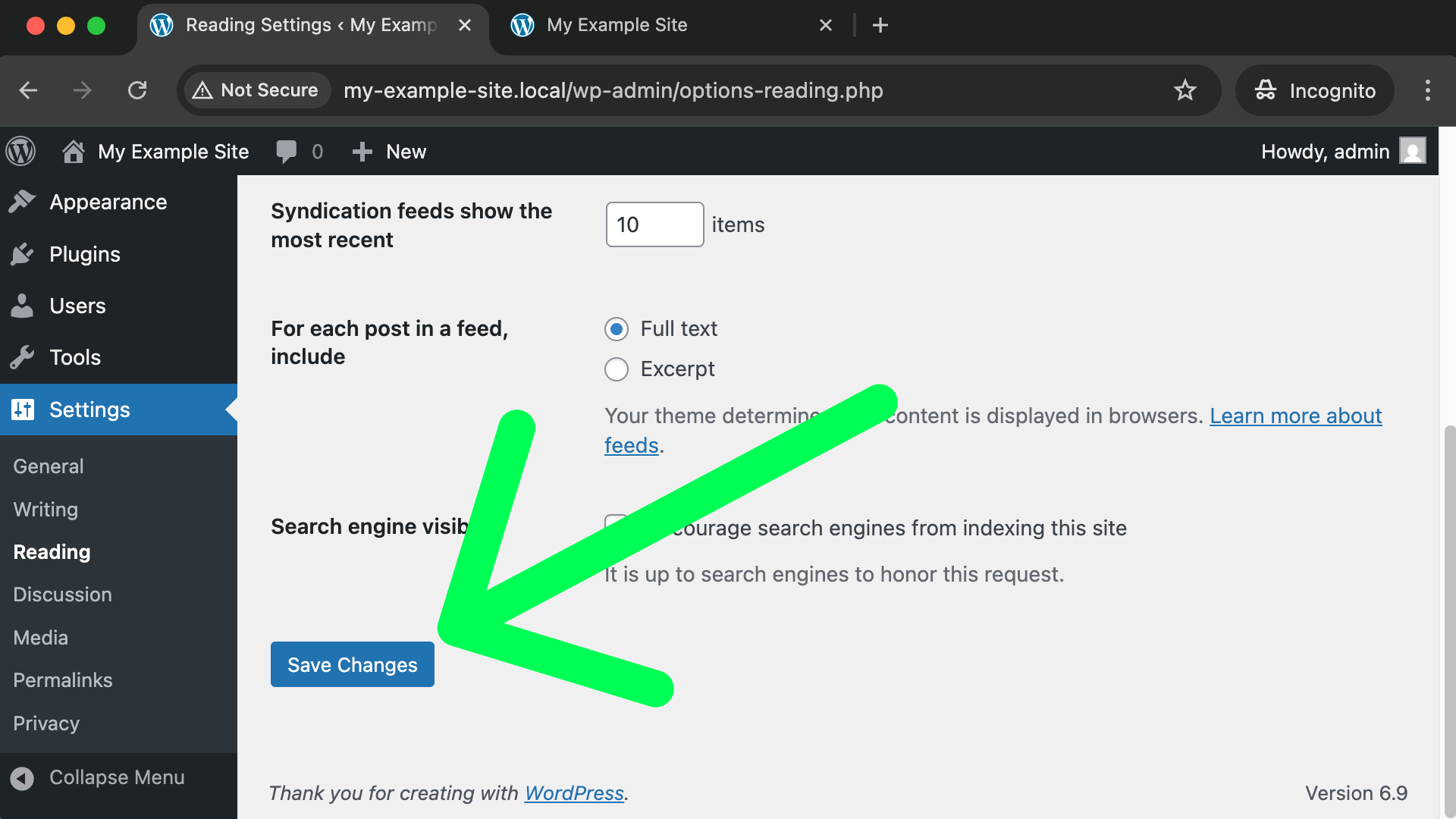The height and width of the screenshot is (819, 1456).
Task: Switch to the My Example Site tab
Action: tap(617, 25)
